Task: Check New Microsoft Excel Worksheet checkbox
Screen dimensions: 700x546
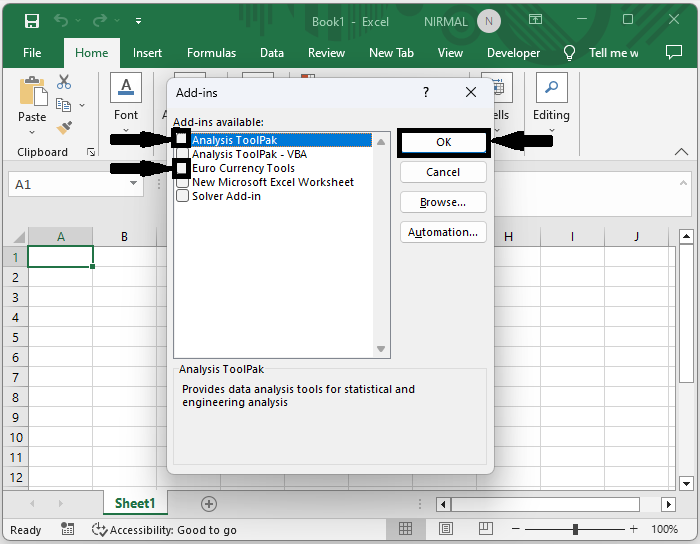Action: pos(182,182)
